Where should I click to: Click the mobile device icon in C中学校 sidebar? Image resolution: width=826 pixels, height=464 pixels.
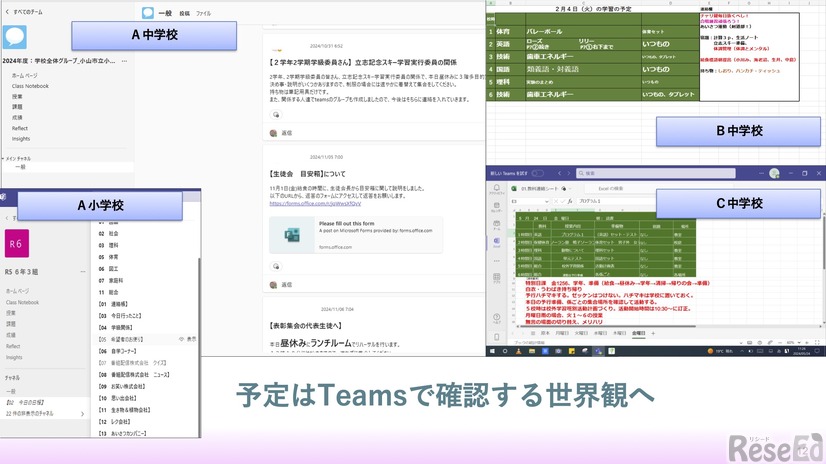coord(496,337)
